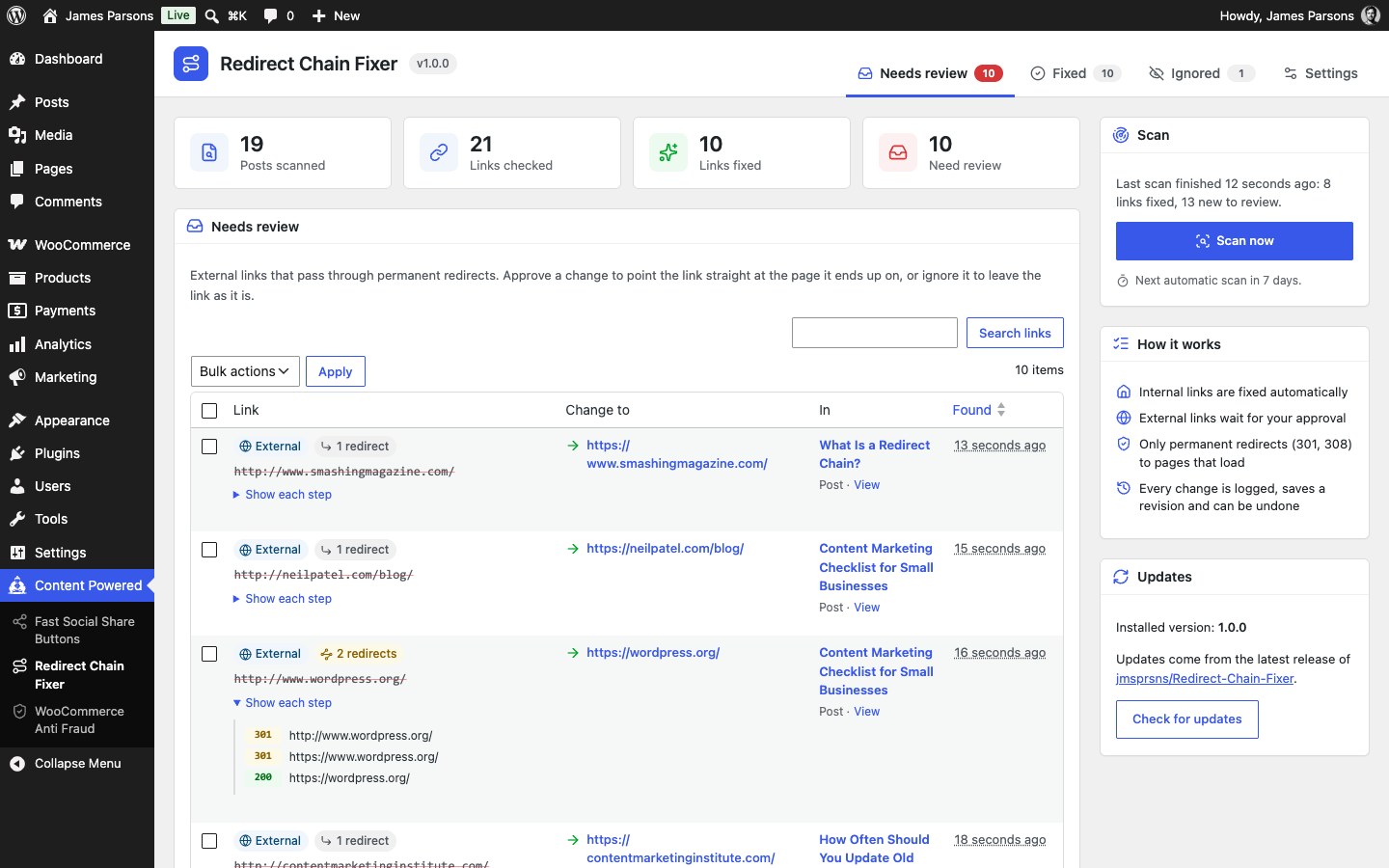Click the Posts scanned card icon
1389x868 pixels.
point(209,152)
